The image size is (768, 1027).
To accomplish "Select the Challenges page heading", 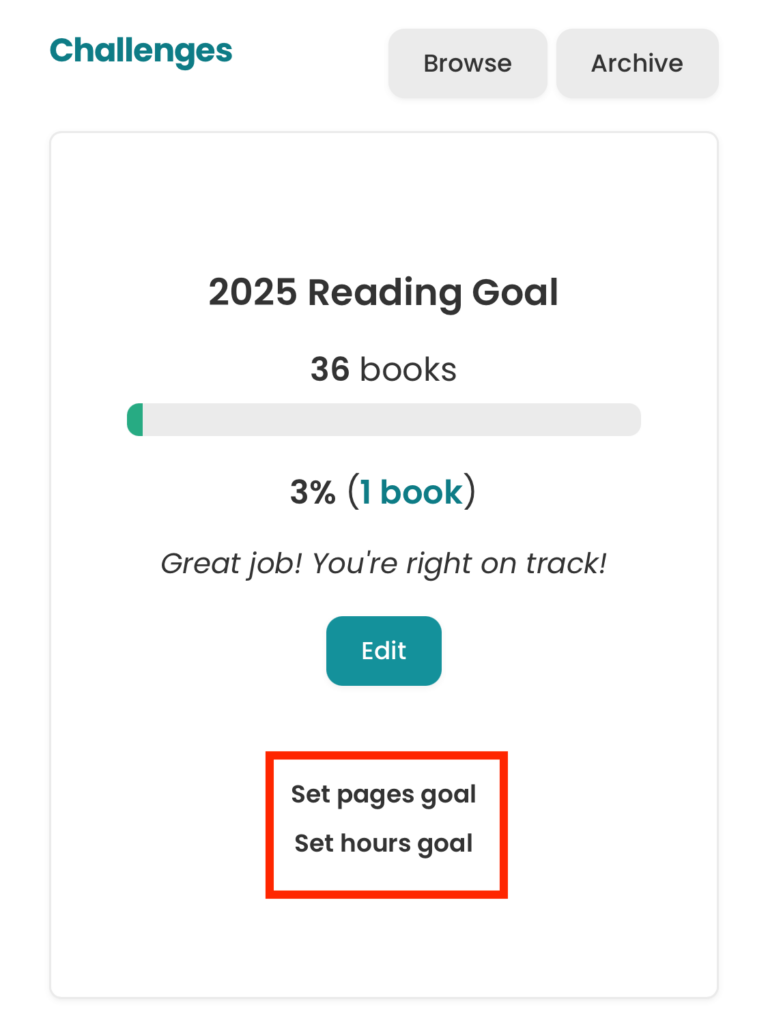I will pos(140,51).
